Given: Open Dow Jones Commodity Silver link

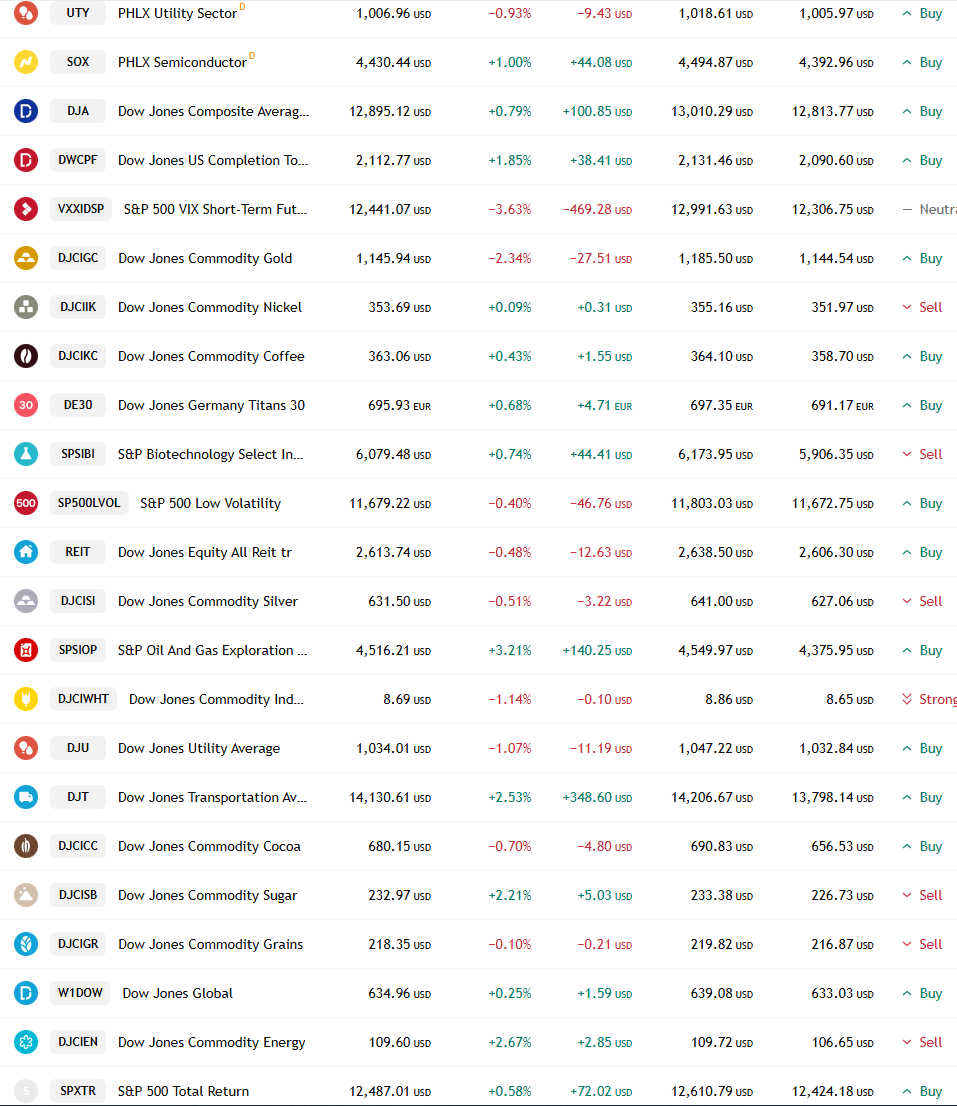Looking at the screenshot, I should tap(208, 601).
